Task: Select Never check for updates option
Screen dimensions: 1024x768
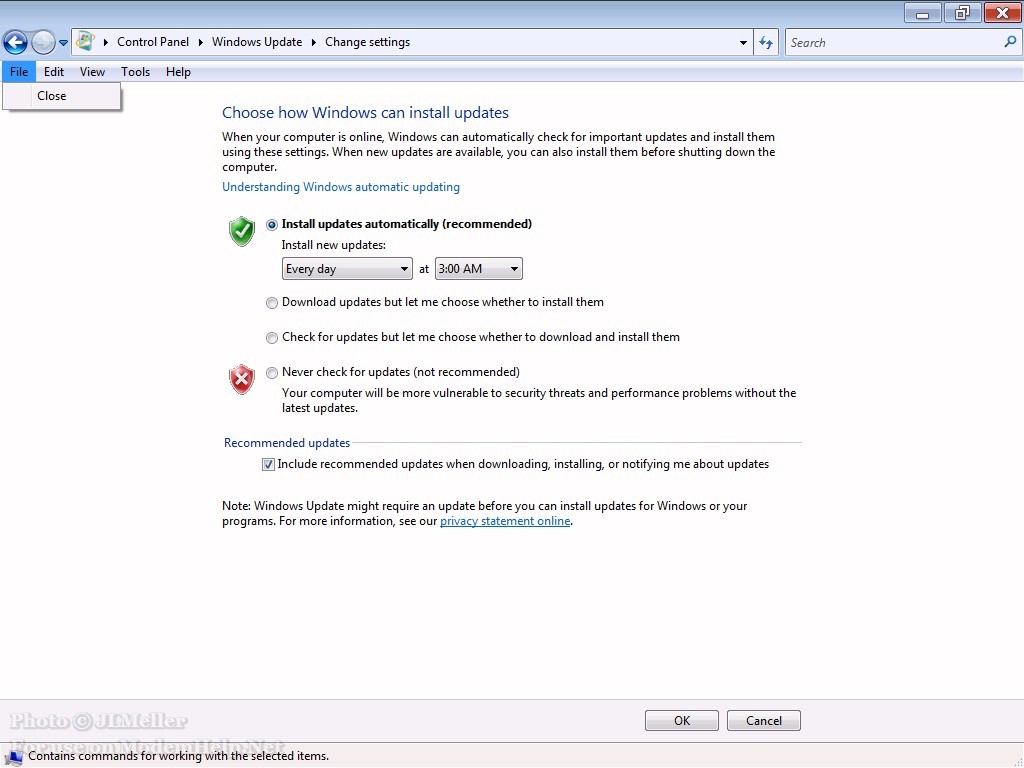Action: (272, 373)
